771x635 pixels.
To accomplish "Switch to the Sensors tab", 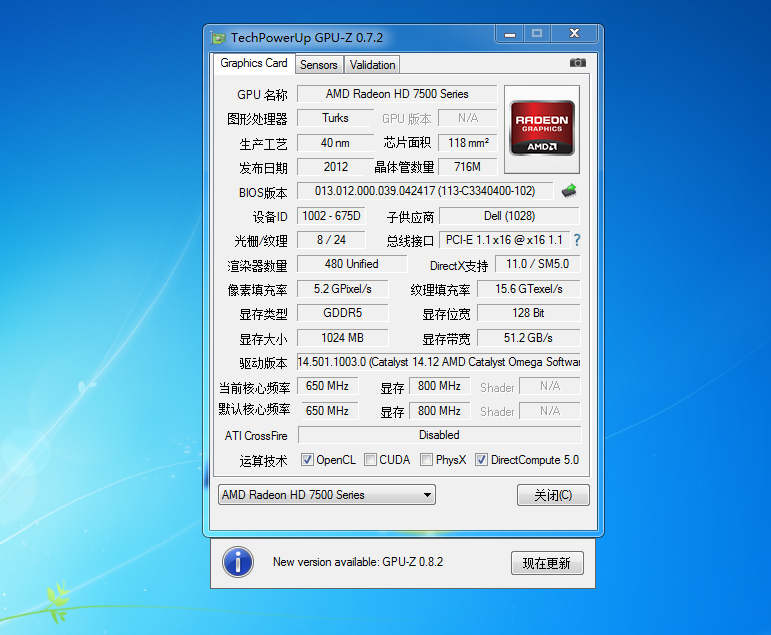I will click(x=319, y=65).
